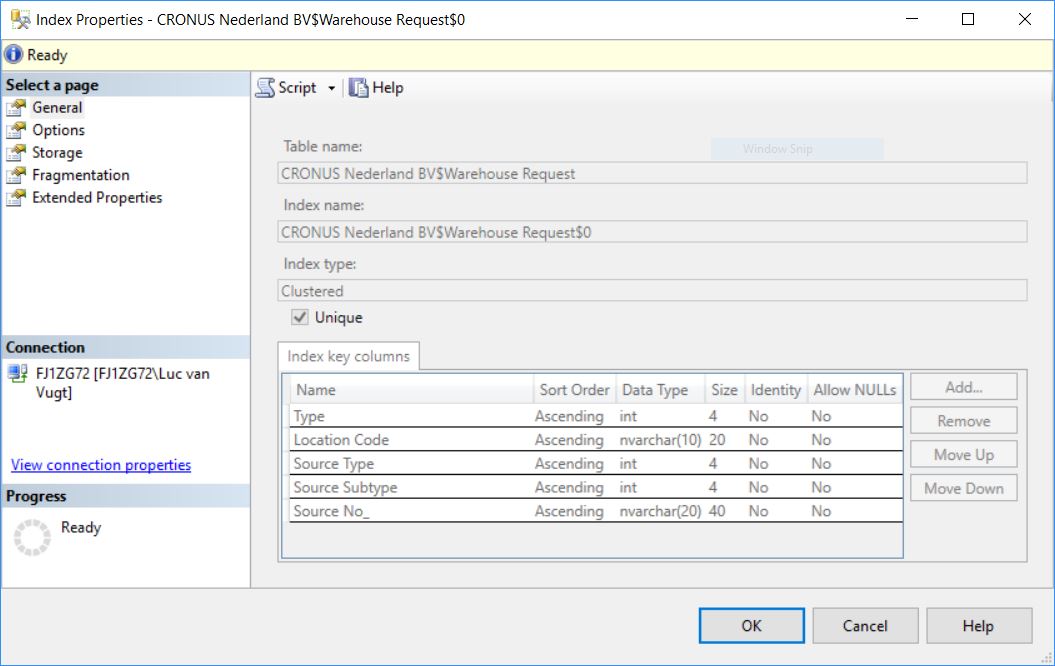Image resolution: width=1055 pixels, height=666 pixels.
Task: Click the Allow NULLs column header
Action: point(854,390)
